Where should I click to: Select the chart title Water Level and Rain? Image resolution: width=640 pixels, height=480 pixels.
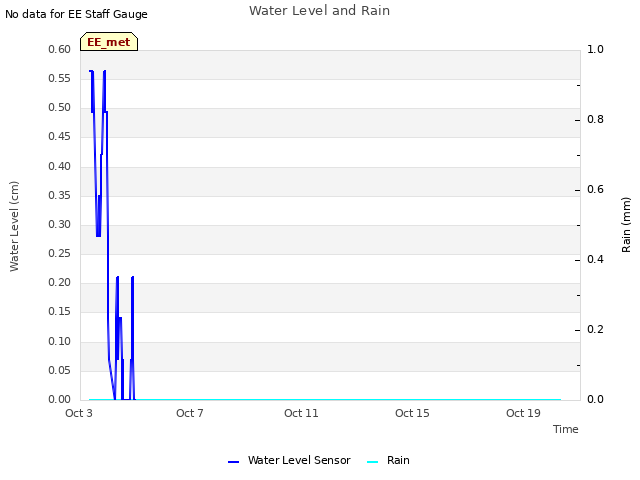[x=320, y=11]
